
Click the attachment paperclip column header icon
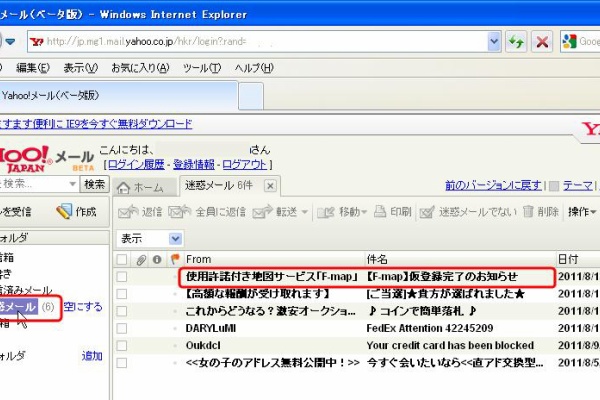point(141,260)
